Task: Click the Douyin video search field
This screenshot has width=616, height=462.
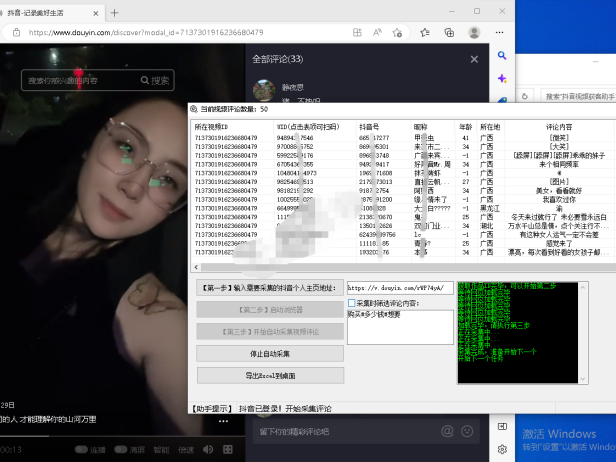Action: click(x=81, y=81)
